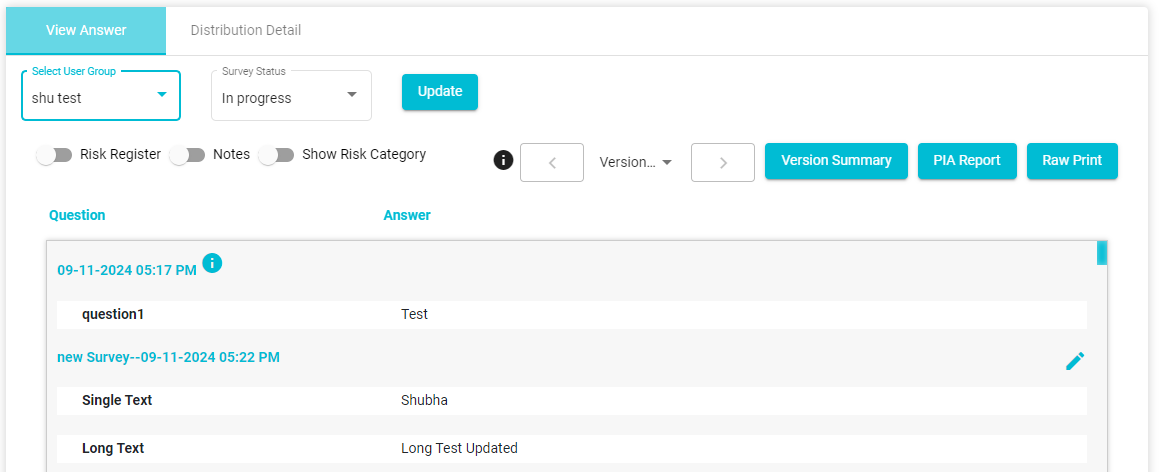
Task: Switch to the Distribution Detail tab
Action: pyautogui.click(x=246, y=30)
